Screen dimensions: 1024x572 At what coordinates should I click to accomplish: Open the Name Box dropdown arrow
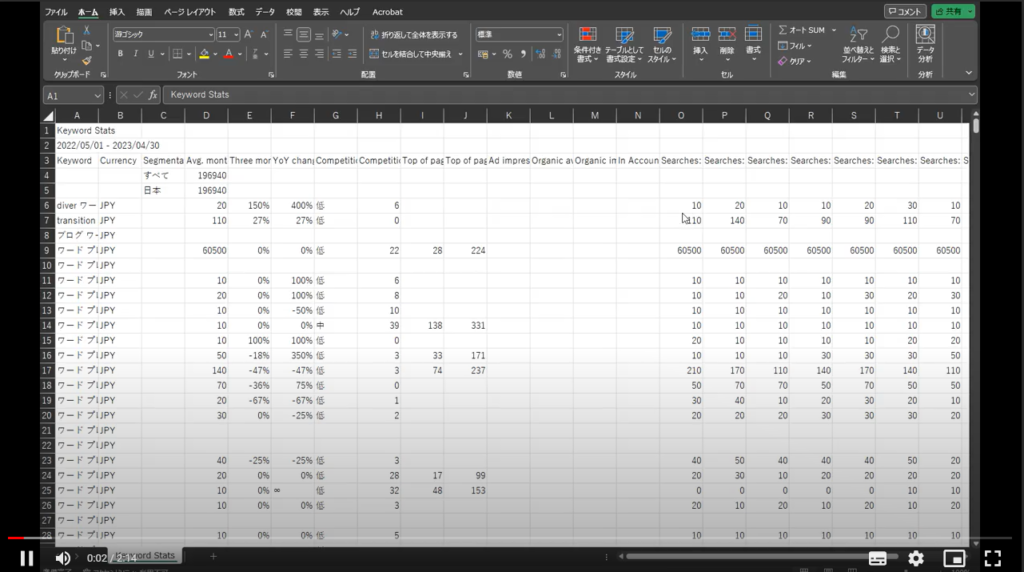pos(98,95)
